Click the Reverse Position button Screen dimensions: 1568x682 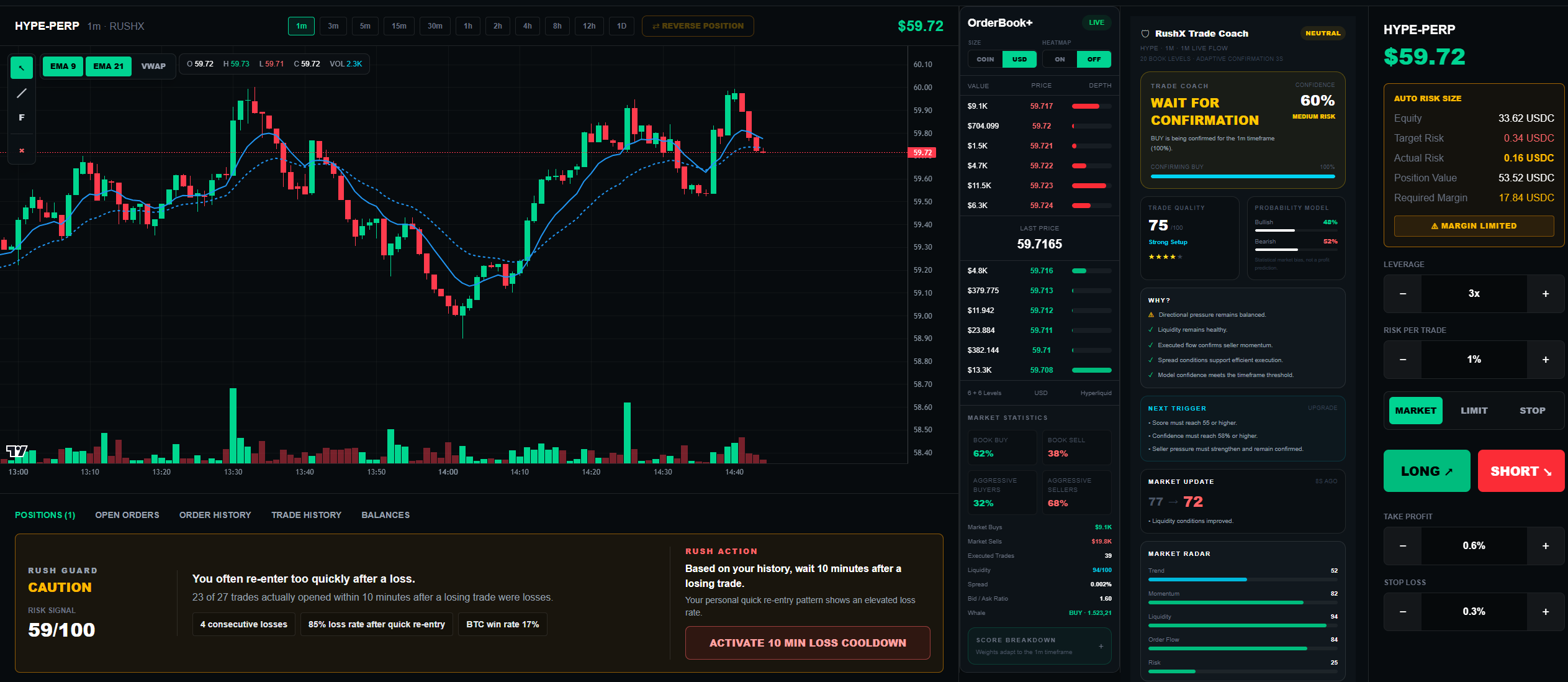[698, 26]
